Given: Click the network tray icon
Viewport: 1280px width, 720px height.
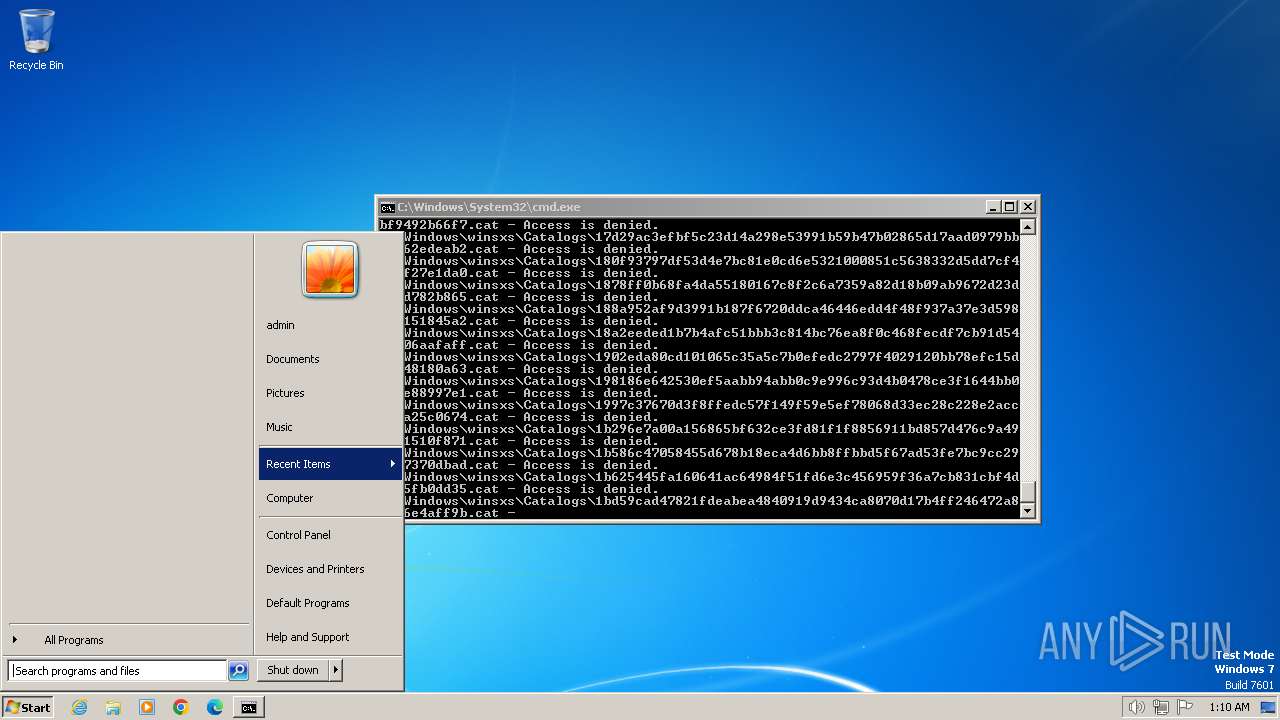Looking at the screenshot, I should click(1160, 707).
